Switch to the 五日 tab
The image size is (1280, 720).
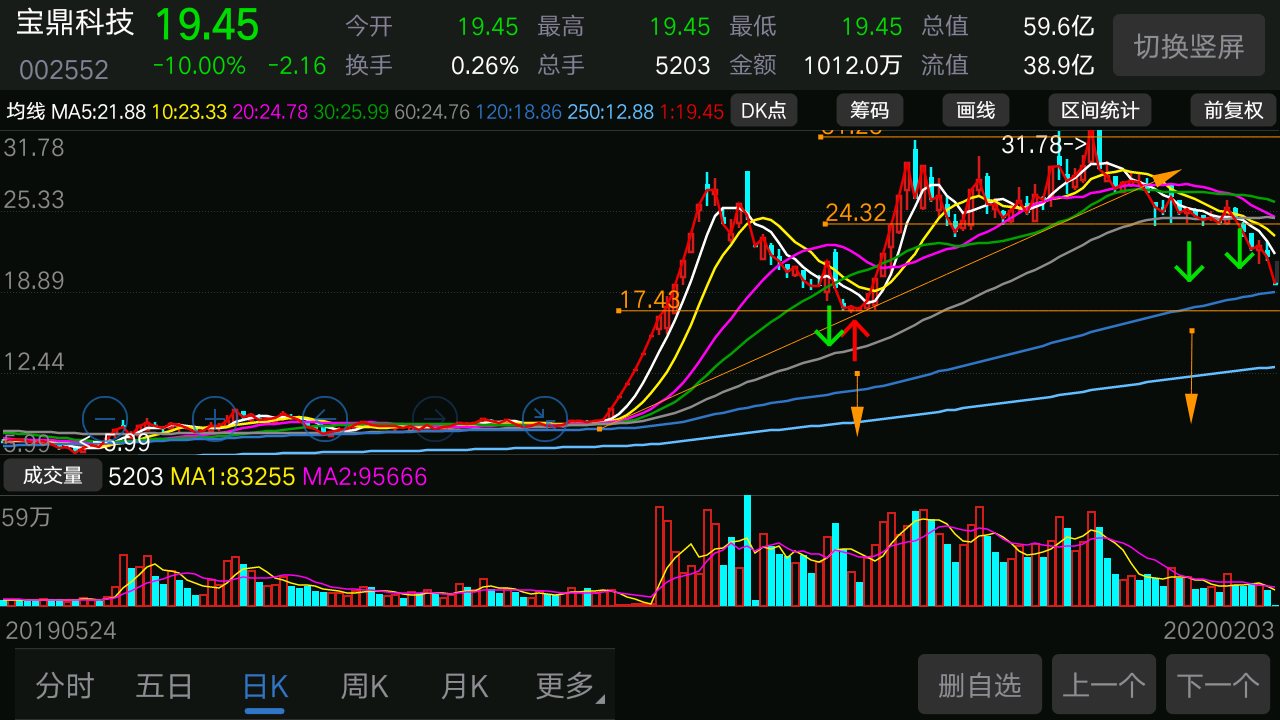pyautogui.click(x=164, y=686)
